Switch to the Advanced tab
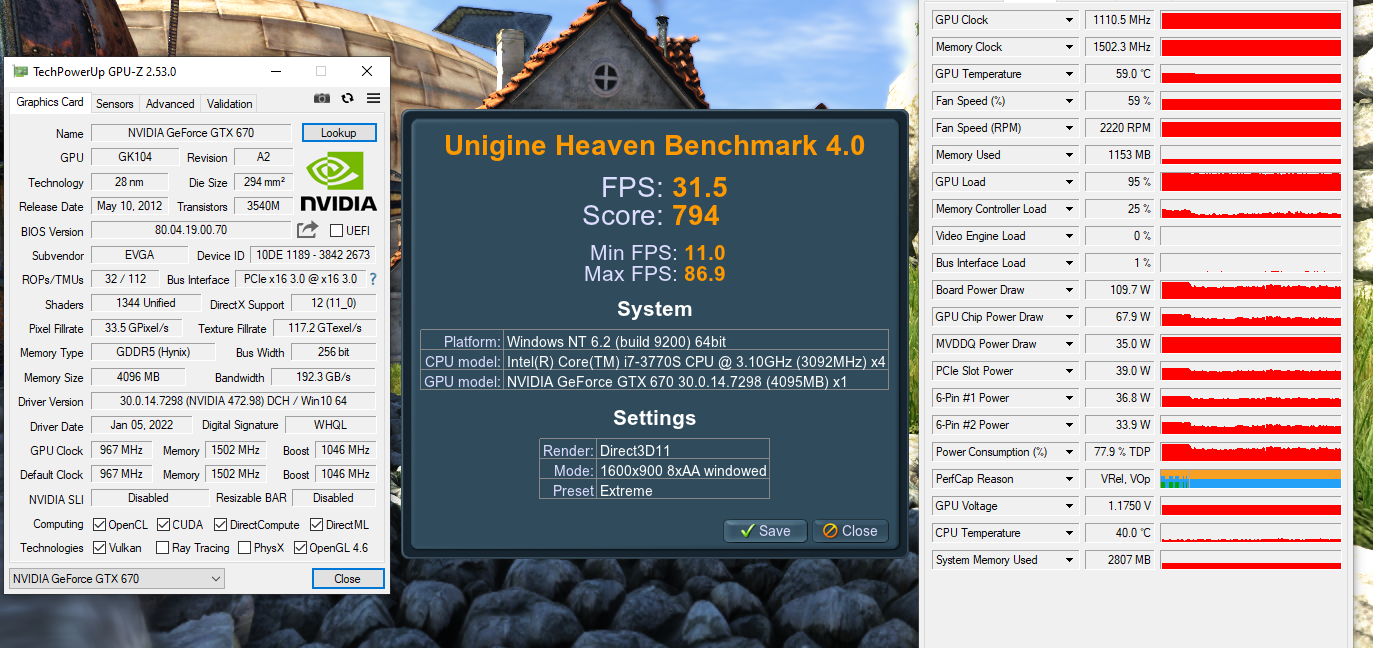This screenshot has height=648, width=1373. tap(170, 103)
